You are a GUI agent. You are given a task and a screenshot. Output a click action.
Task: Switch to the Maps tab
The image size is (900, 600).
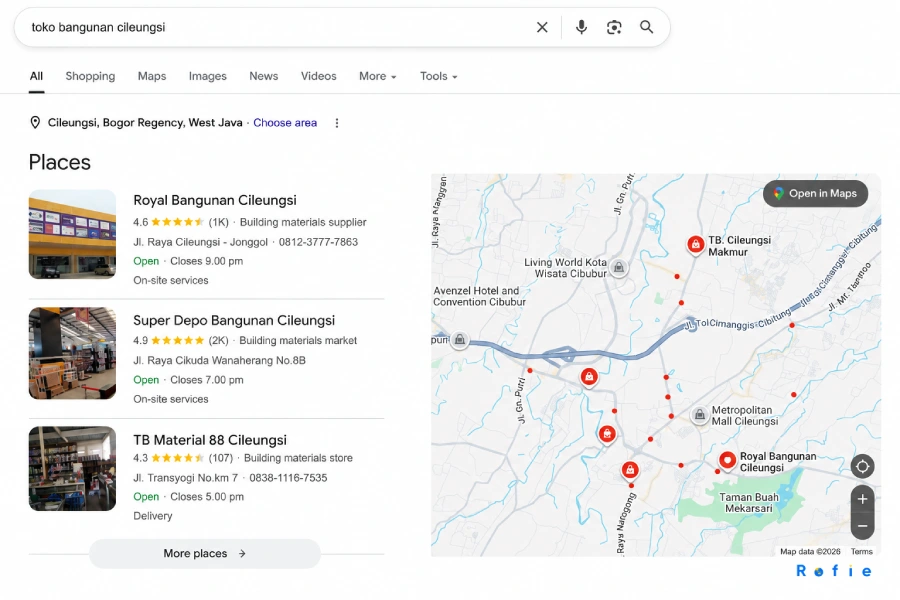pos(152,76)
